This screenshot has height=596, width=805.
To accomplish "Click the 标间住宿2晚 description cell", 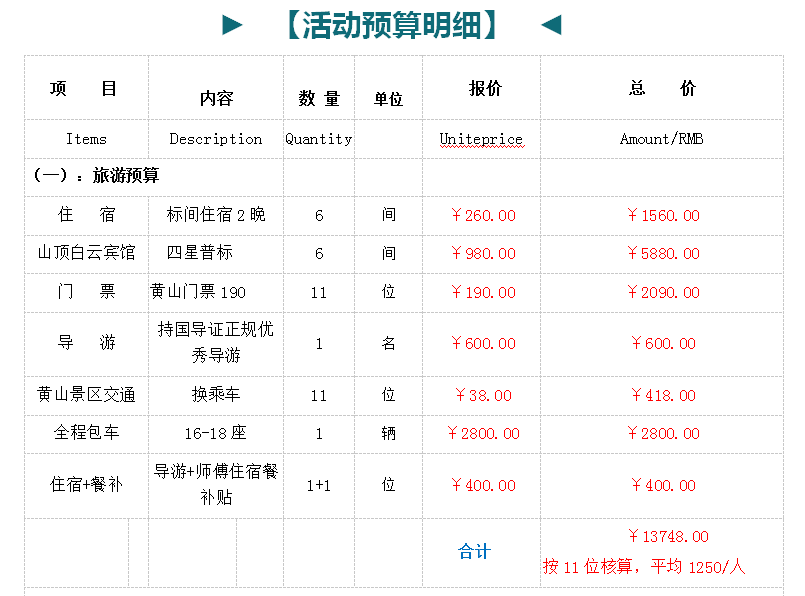I will (216, 215).
